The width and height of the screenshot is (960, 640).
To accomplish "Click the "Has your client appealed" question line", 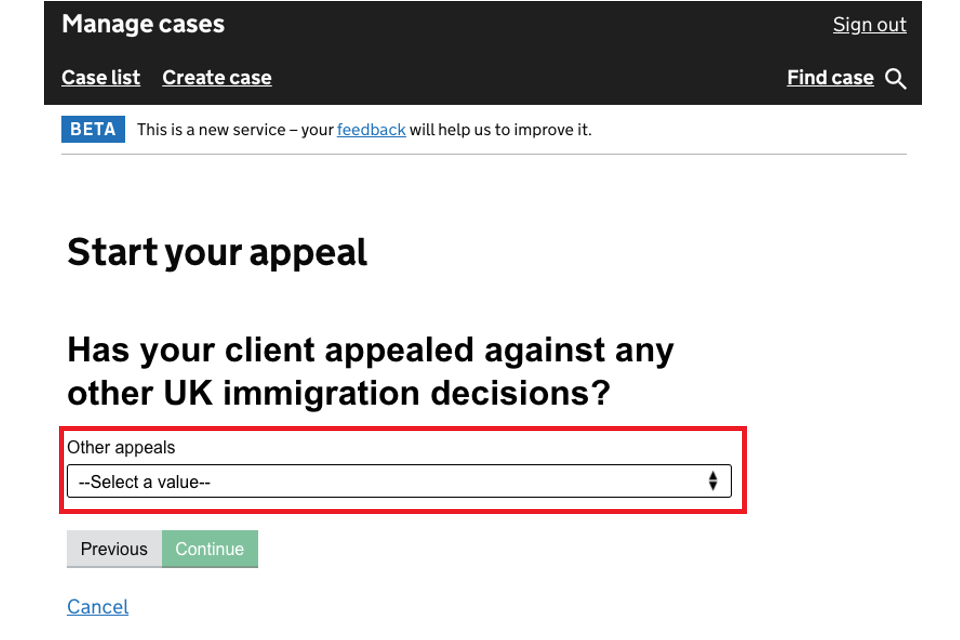I will [x=370, y=351].
